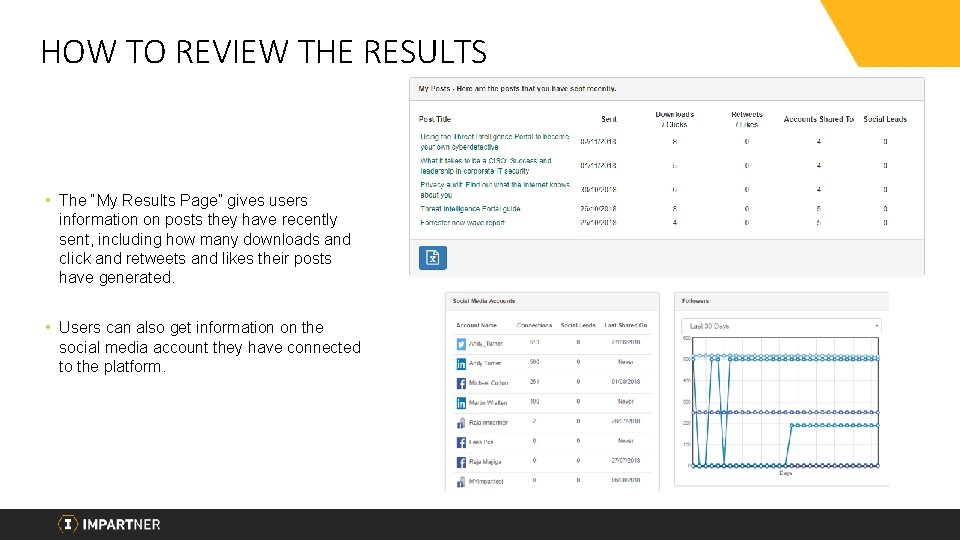This screenshot has height=540, width=960.
Task: Open the 'Last 30 Days' followers dropdown
Action: pyautogui.click(x=781, y=326)
